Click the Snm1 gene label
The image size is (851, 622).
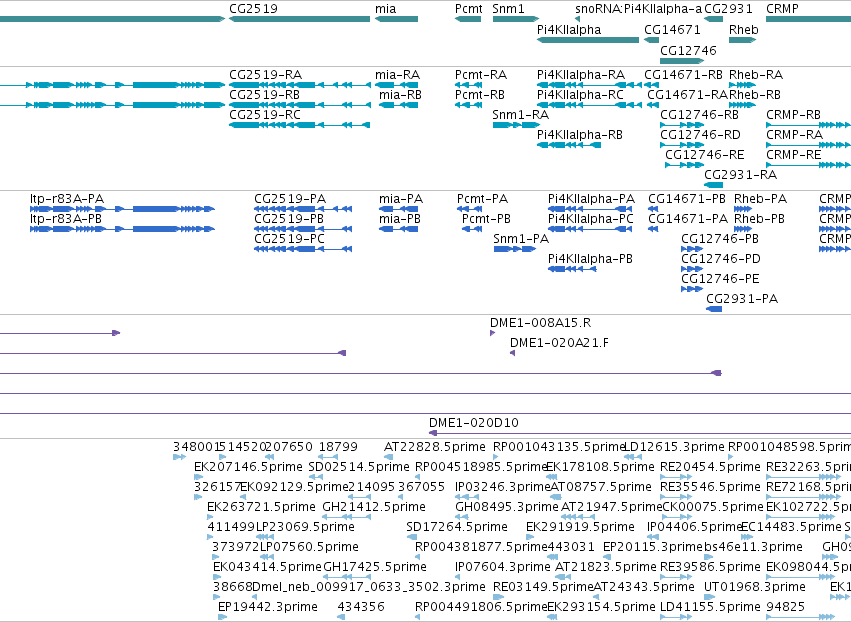tap(508, 9)
